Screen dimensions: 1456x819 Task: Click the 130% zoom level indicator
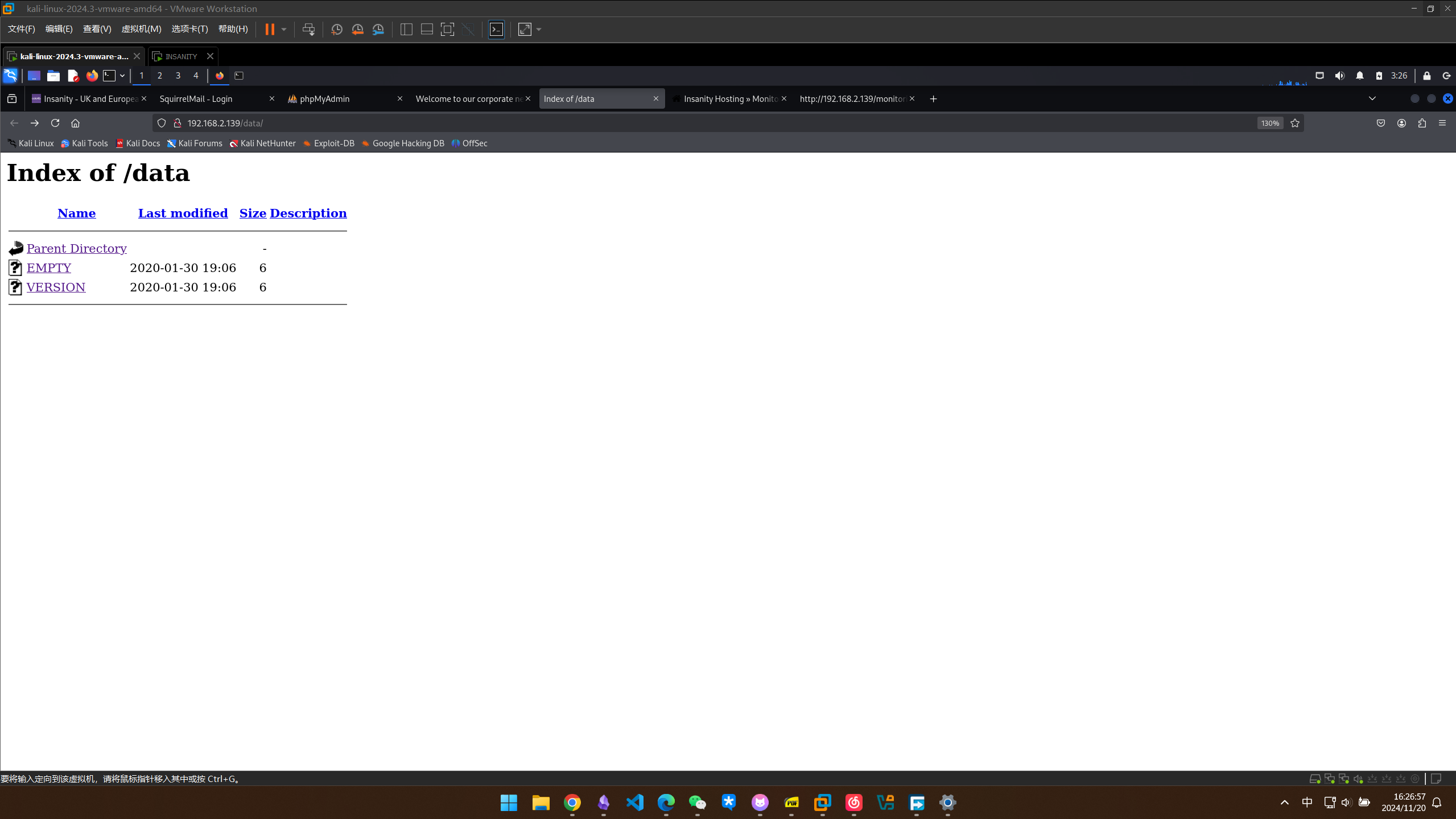tap(1269, 123)
